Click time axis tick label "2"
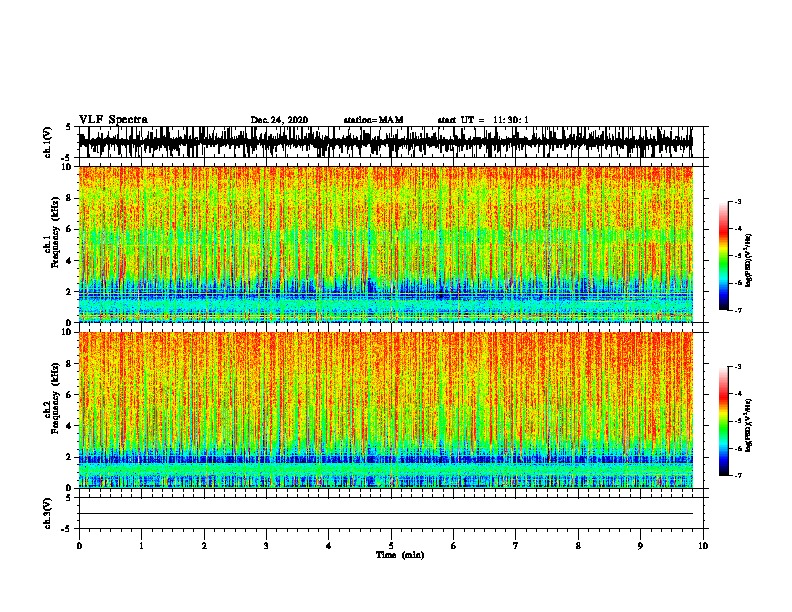This screenshot has height=612, width=792. 204,546
